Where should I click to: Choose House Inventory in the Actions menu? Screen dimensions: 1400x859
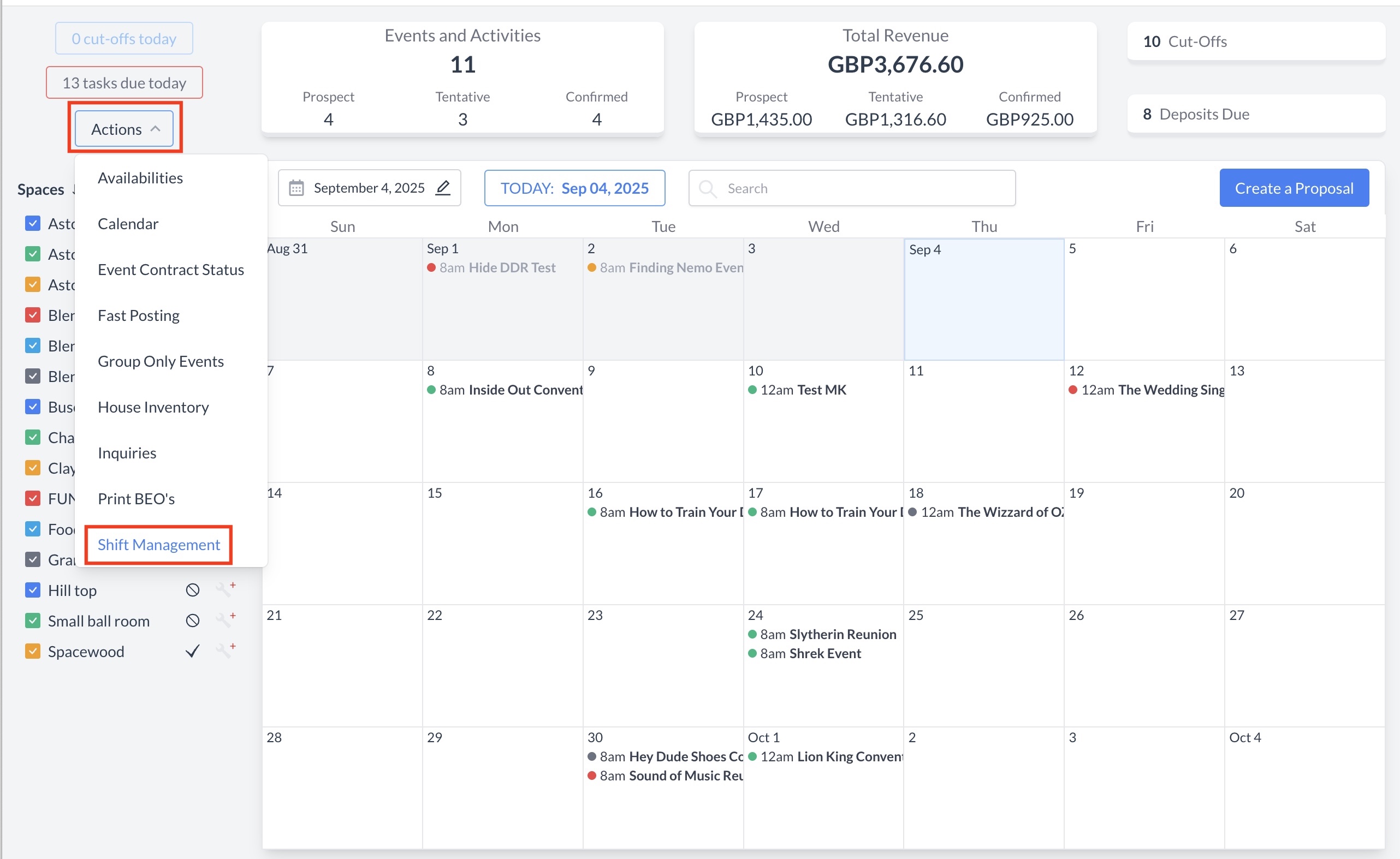point(153,407)
